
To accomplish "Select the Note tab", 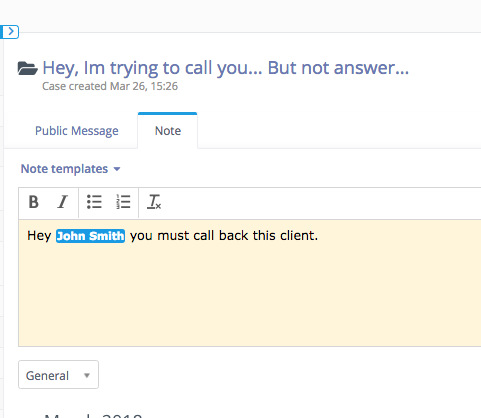I will click(168, 131).
